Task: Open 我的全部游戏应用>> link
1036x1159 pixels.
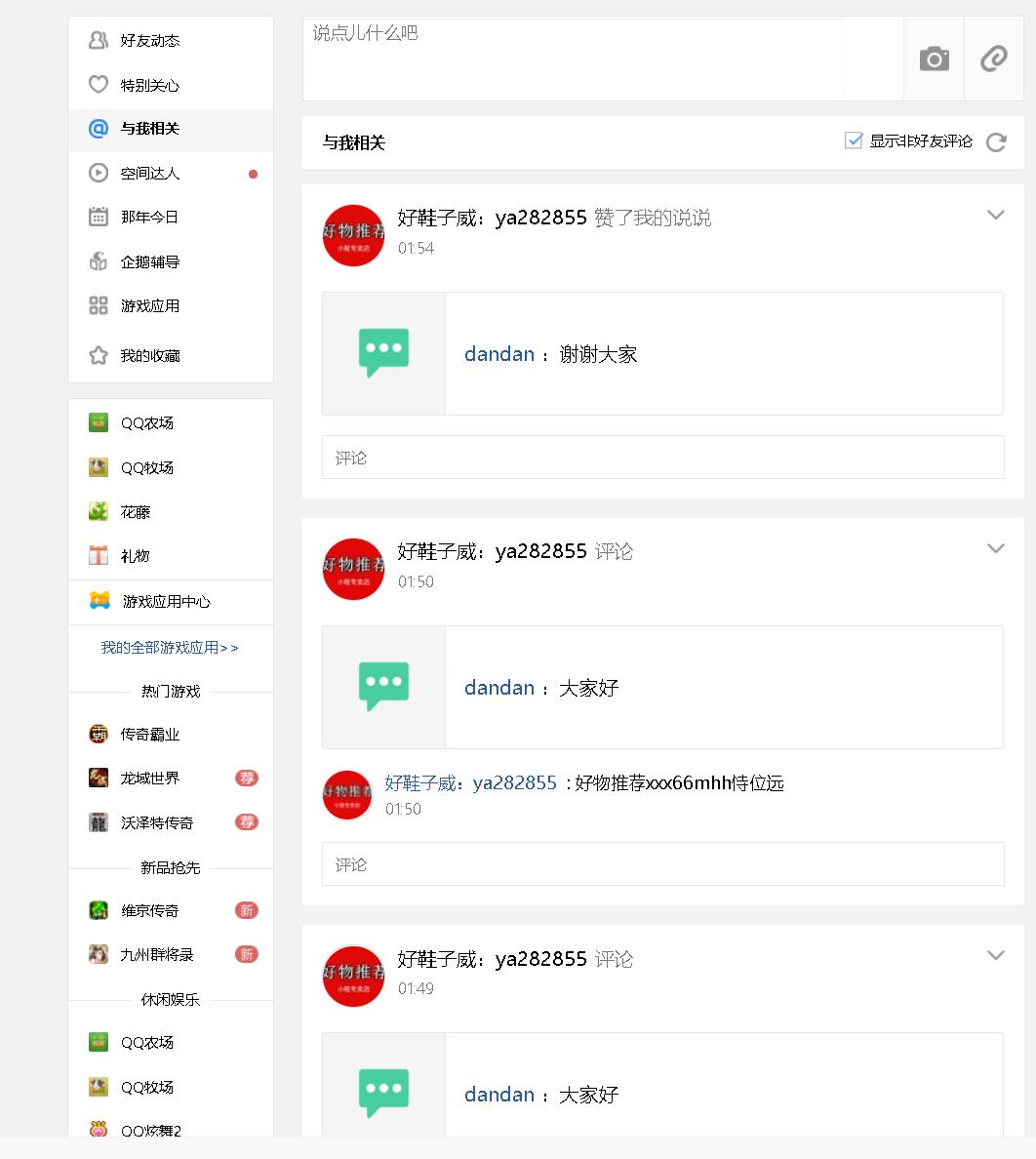Action: tap(169, 648)
